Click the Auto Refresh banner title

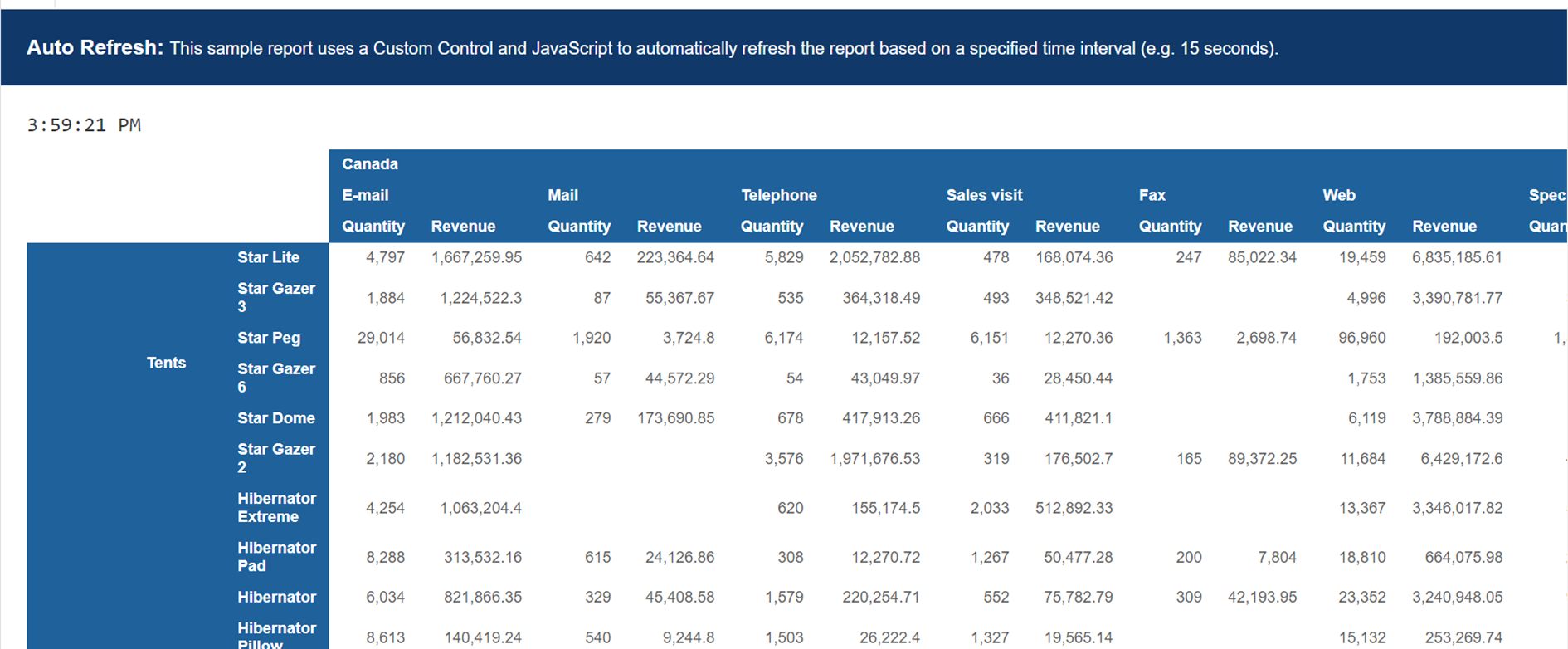[95, 47]
